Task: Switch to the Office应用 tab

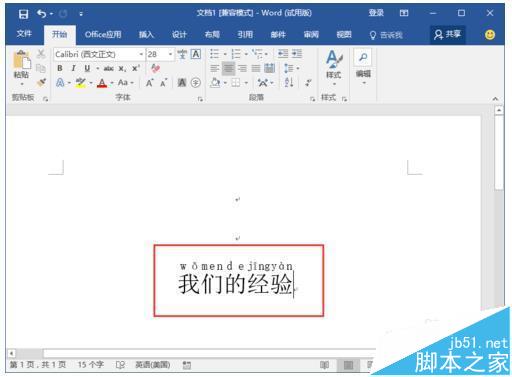Action: pos(103,34)
